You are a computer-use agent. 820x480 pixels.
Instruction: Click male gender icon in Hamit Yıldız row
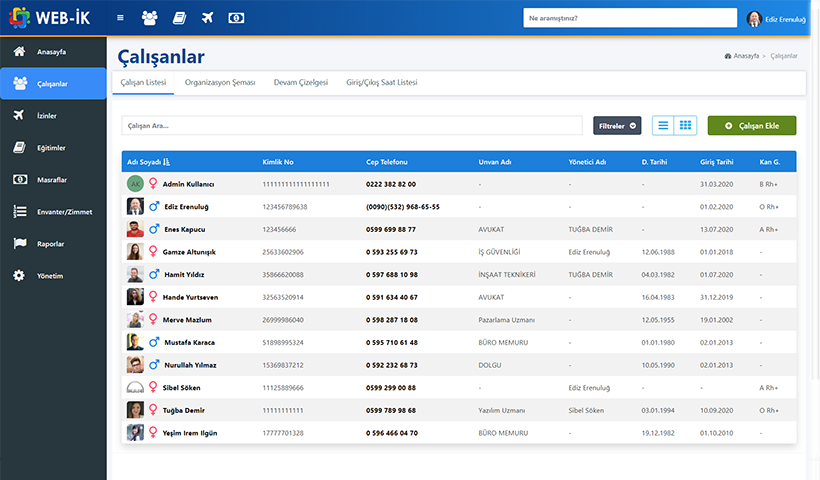[154, 274]
